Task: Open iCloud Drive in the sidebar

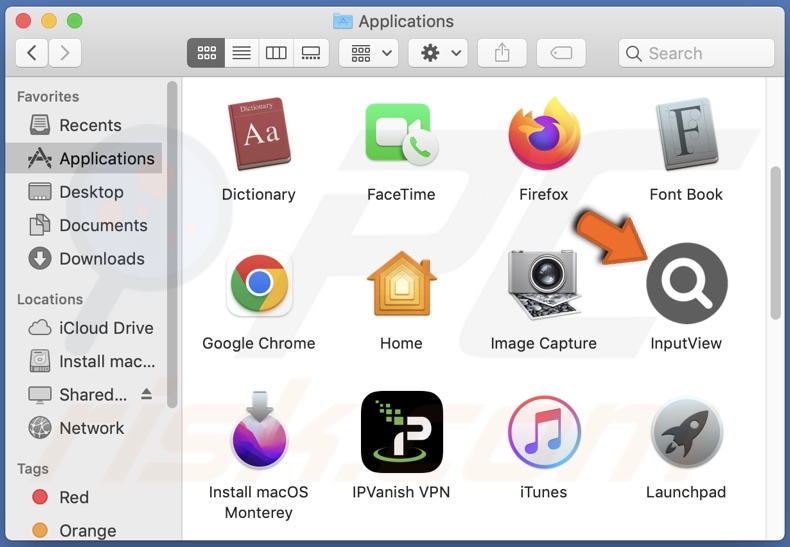Action: (86, 328)
